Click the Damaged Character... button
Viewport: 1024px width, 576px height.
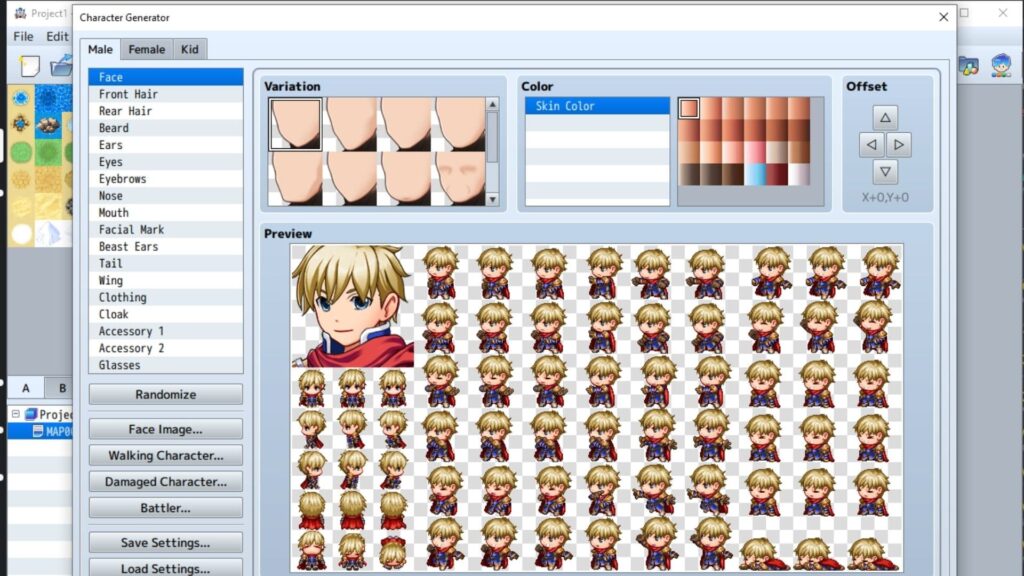[166, 481]
